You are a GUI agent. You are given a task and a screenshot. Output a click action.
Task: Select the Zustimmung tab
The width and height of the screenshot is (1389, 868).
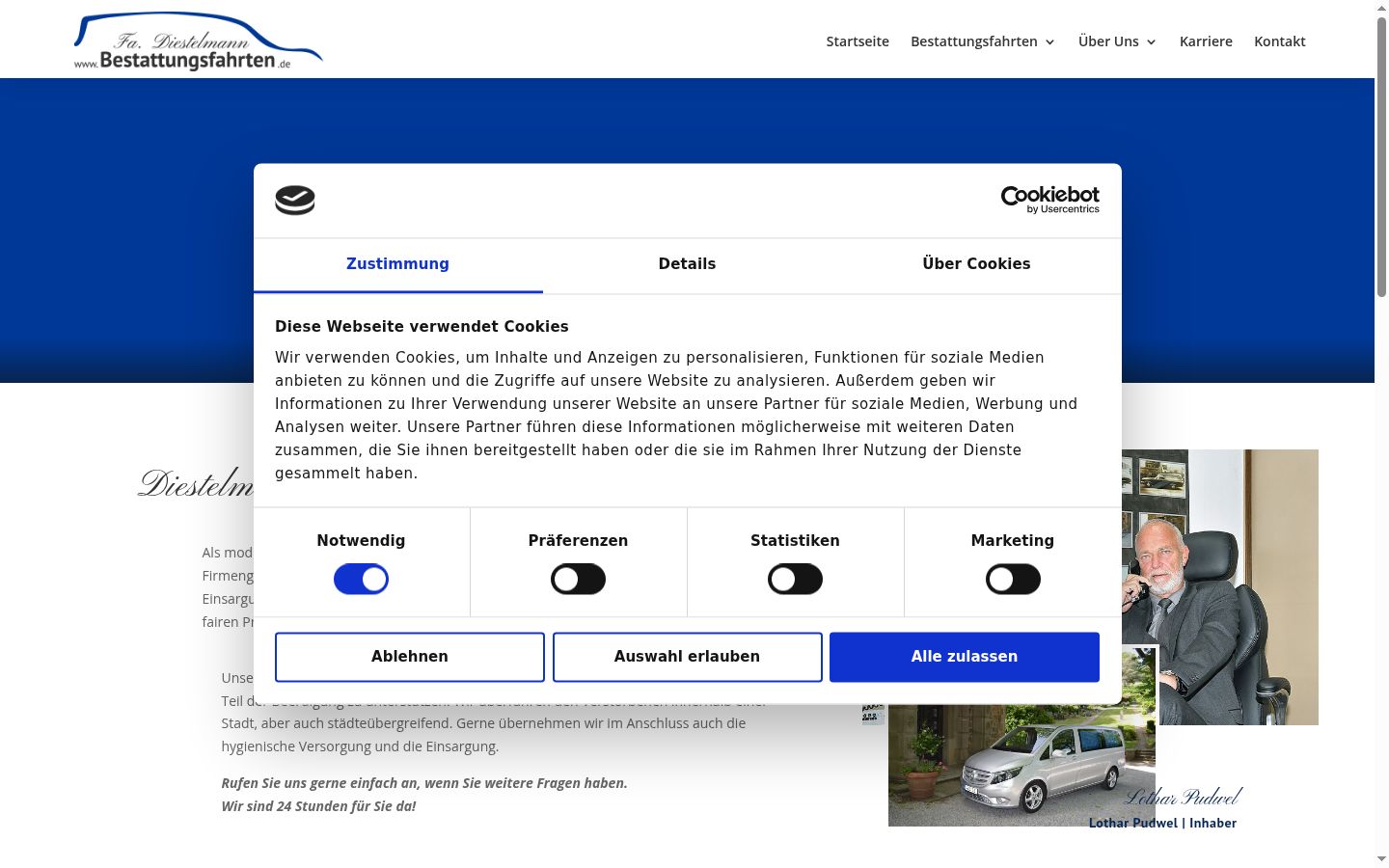(x=397, y=264)
